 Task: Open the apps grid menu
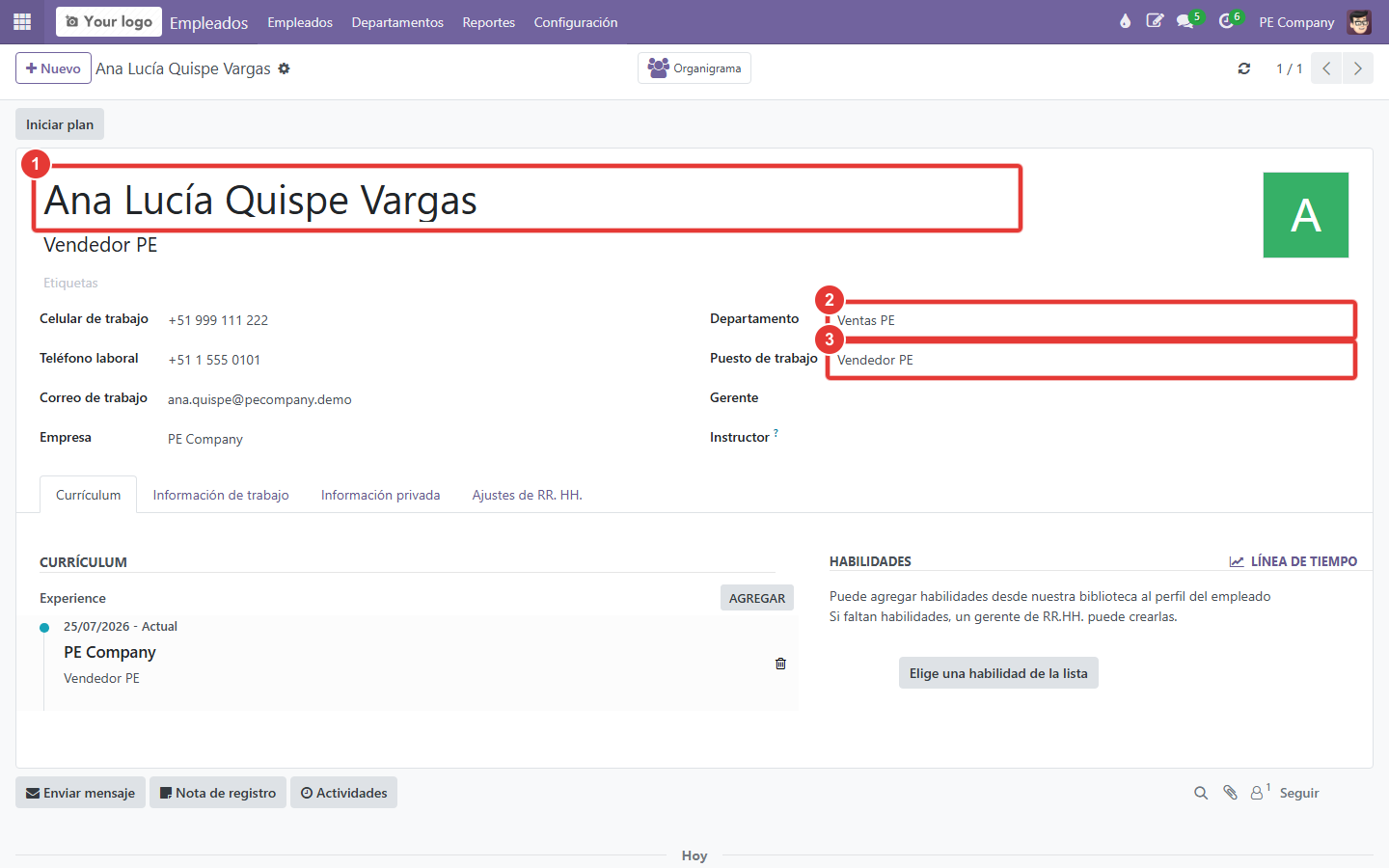(x=22, y=21)
